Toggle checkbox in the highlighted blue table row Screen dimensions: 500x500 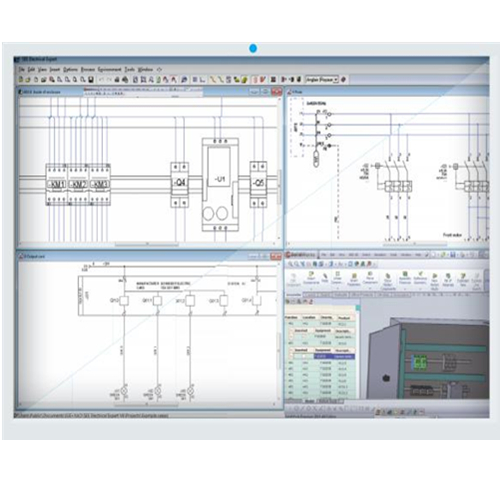pos(304,357)
